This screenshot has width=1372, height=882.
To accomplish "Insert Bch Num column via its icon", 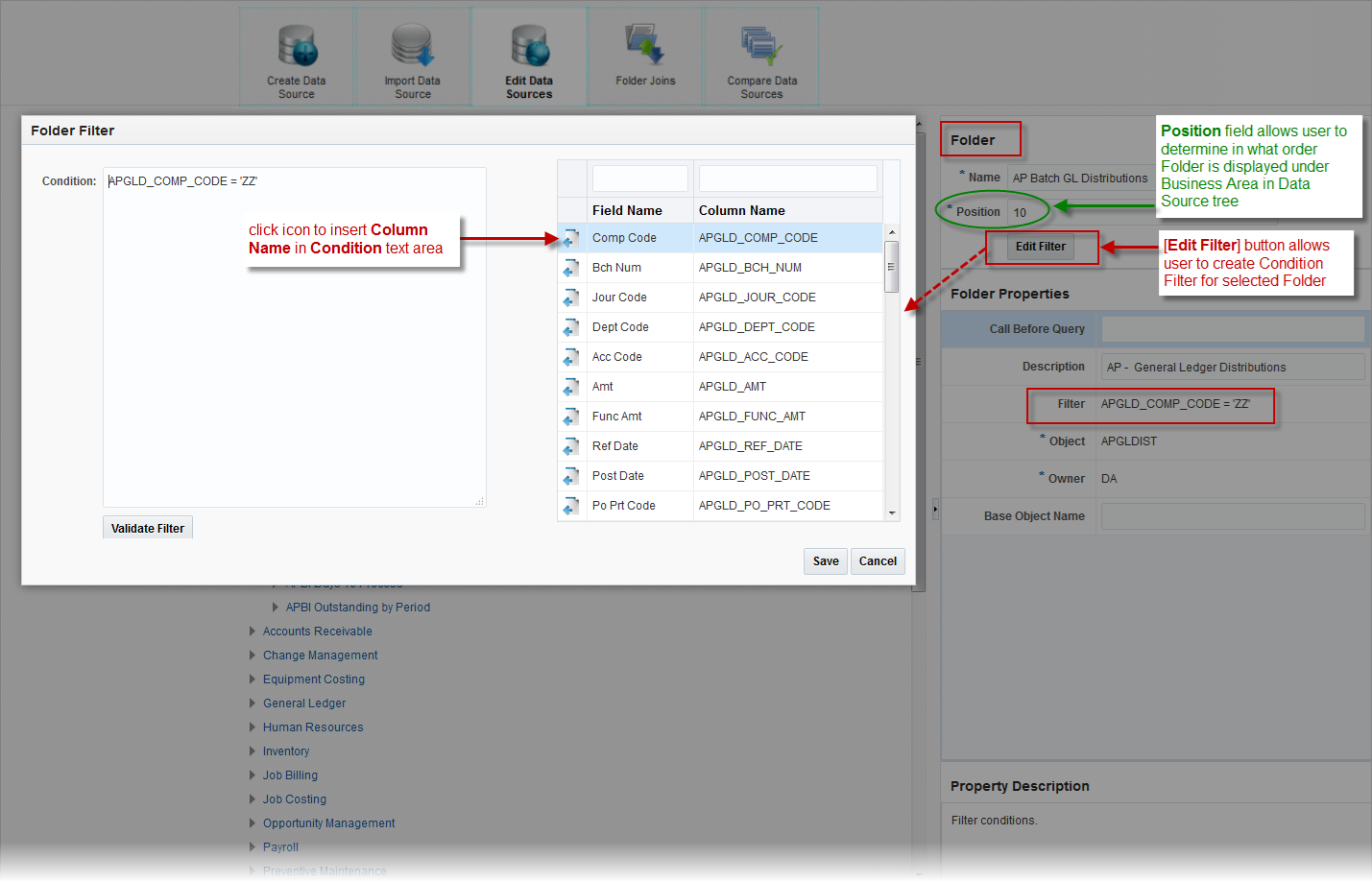I will [571, 268].
